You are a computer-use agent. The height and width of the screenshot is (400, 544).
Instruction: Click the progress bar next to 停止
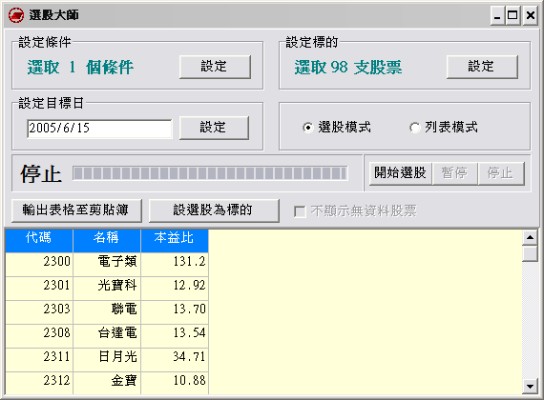pyautogui.click(x=210, y=173)
